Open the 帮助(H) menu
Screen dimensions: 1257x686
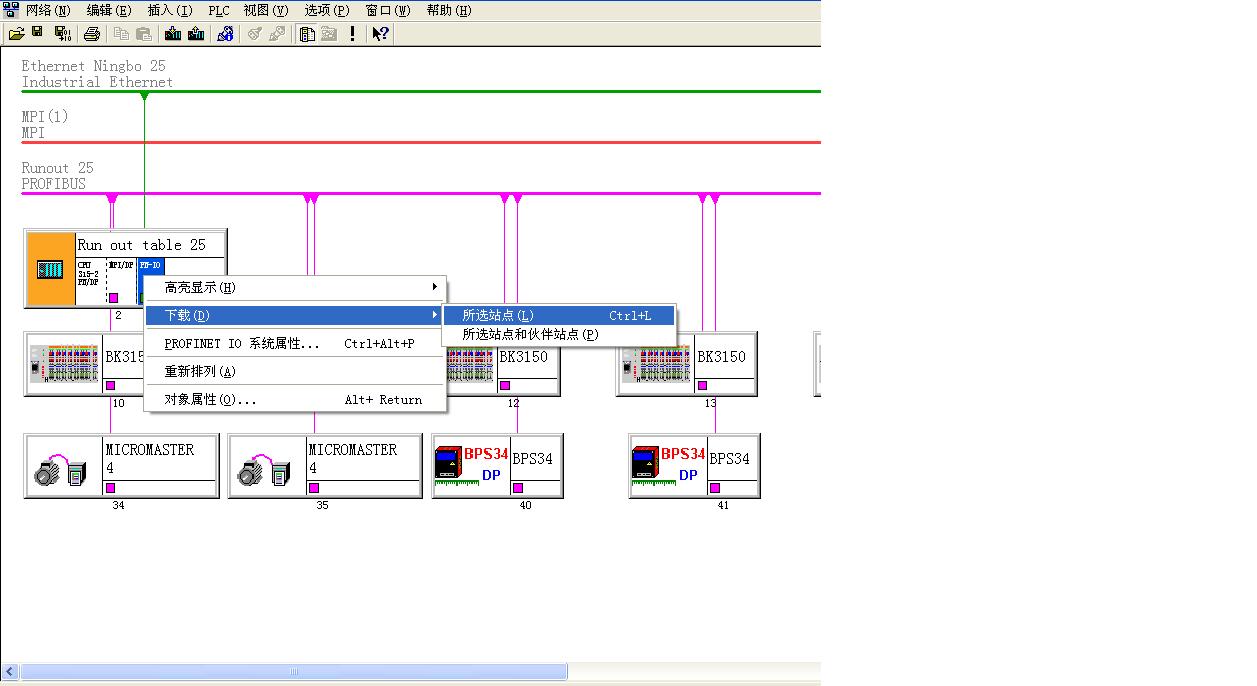pos(449,11)
